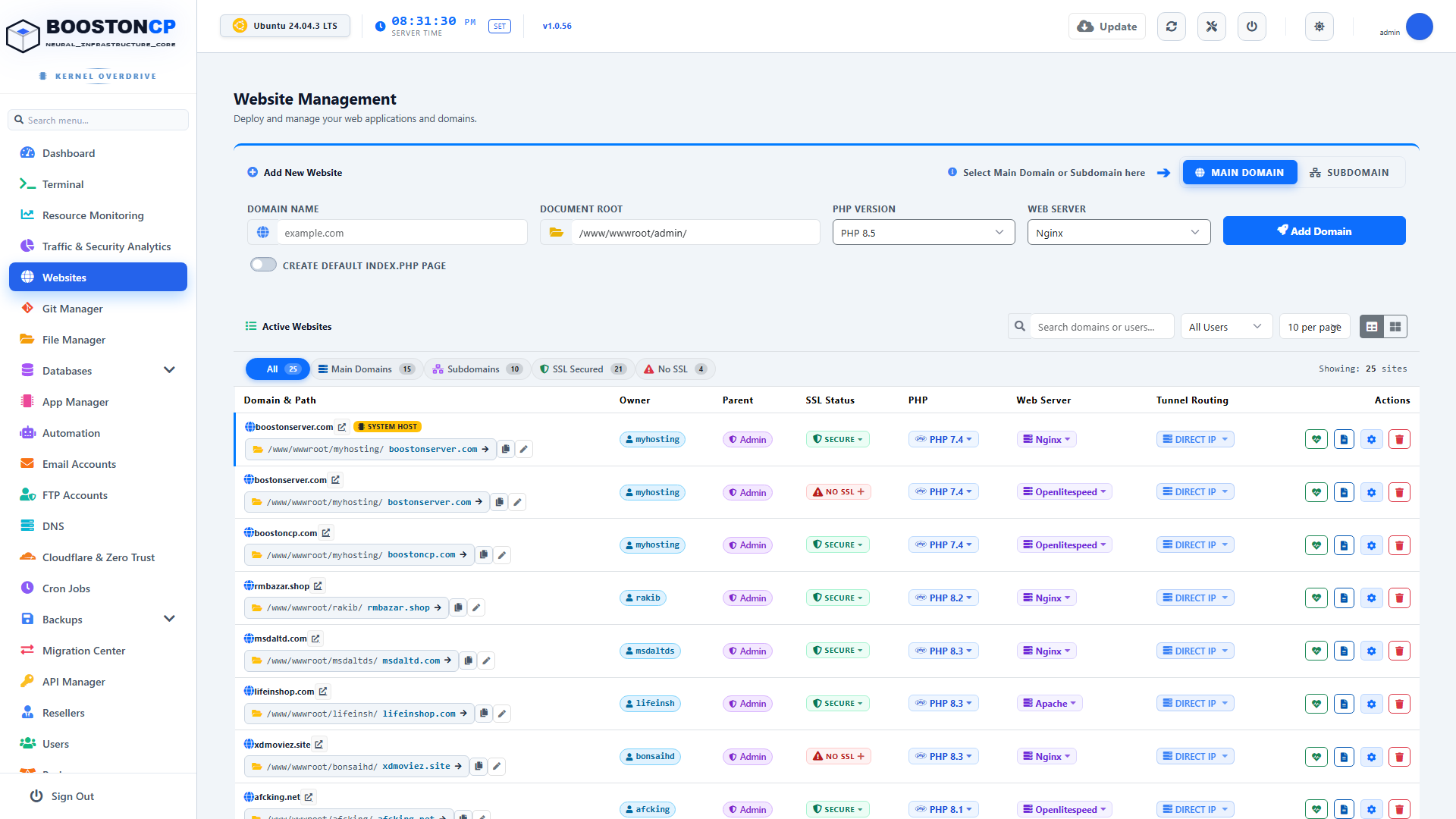Open boostonserver.com external link icon

[x=342, y=427]
